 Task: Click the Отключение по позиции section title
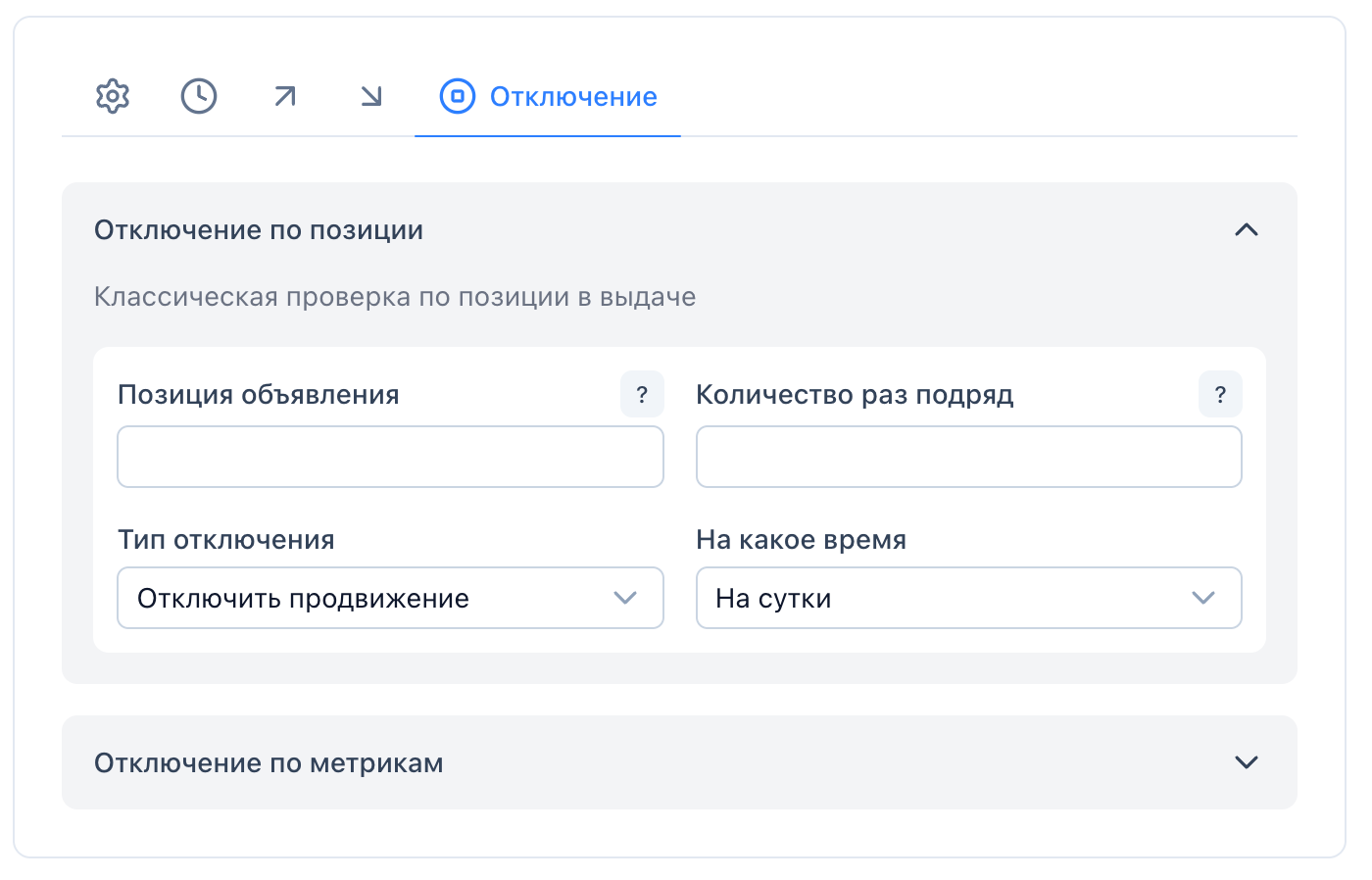[x=259, y=230]
